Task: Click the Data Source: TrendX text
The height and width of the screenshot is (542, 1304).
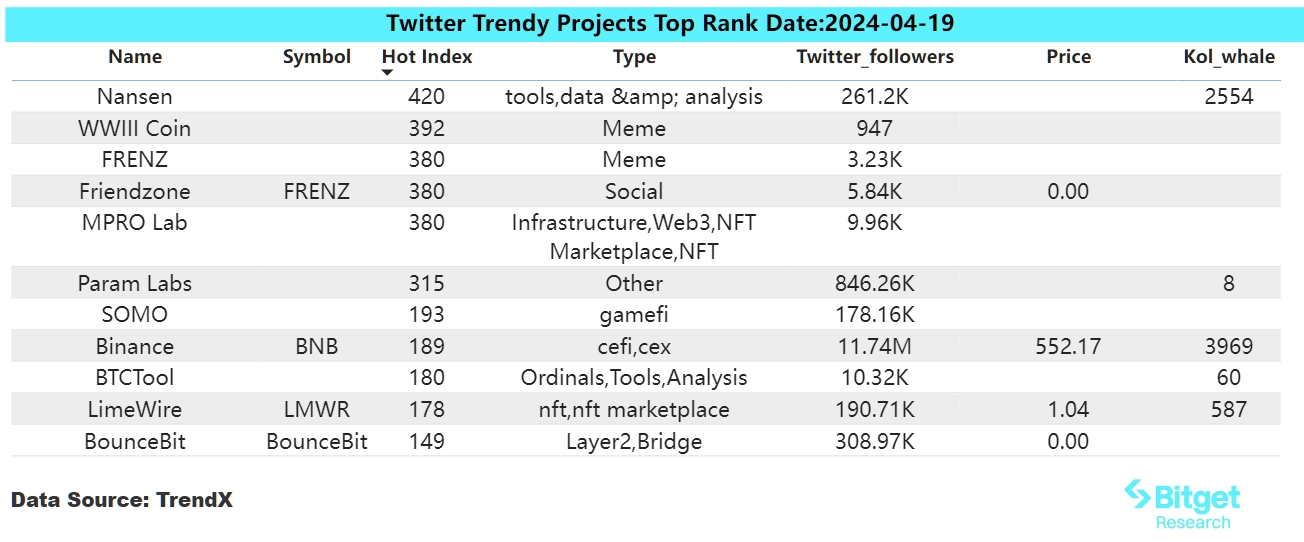Action: coord(122,500)
